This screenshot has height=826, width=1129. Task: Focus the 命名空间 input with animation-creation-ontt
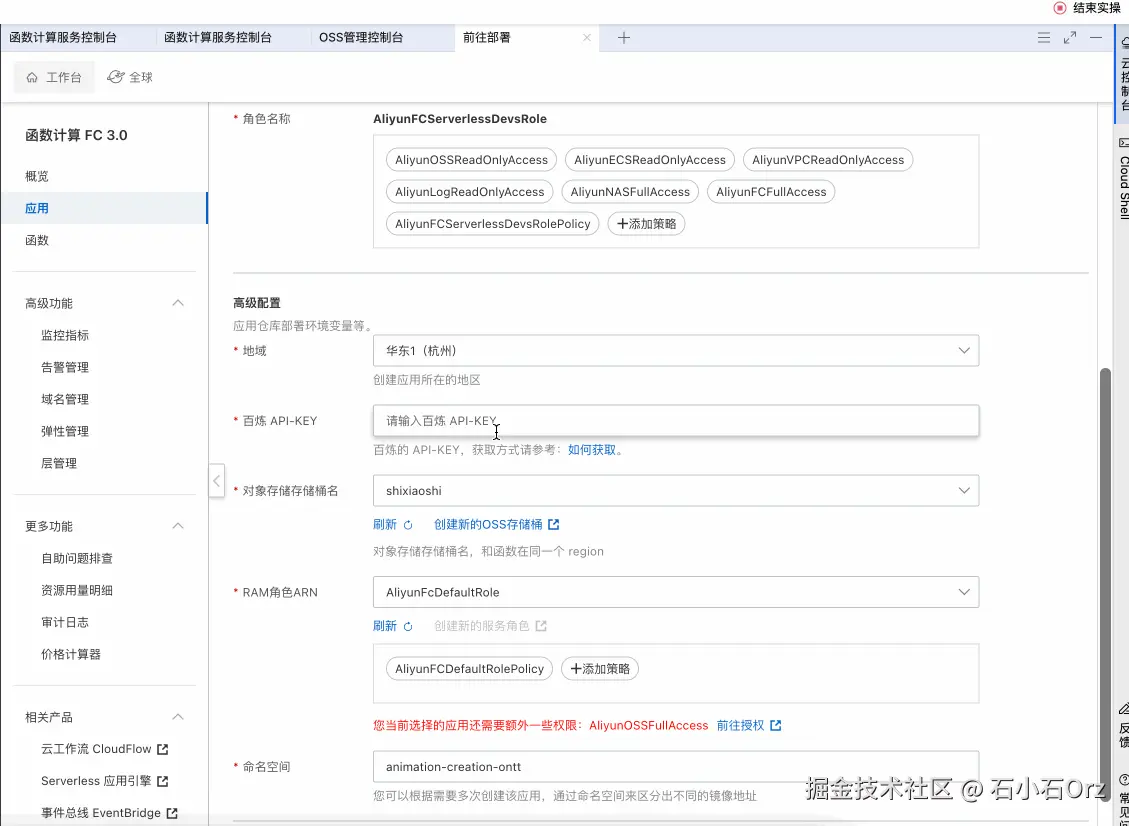(x=675, y=767)
